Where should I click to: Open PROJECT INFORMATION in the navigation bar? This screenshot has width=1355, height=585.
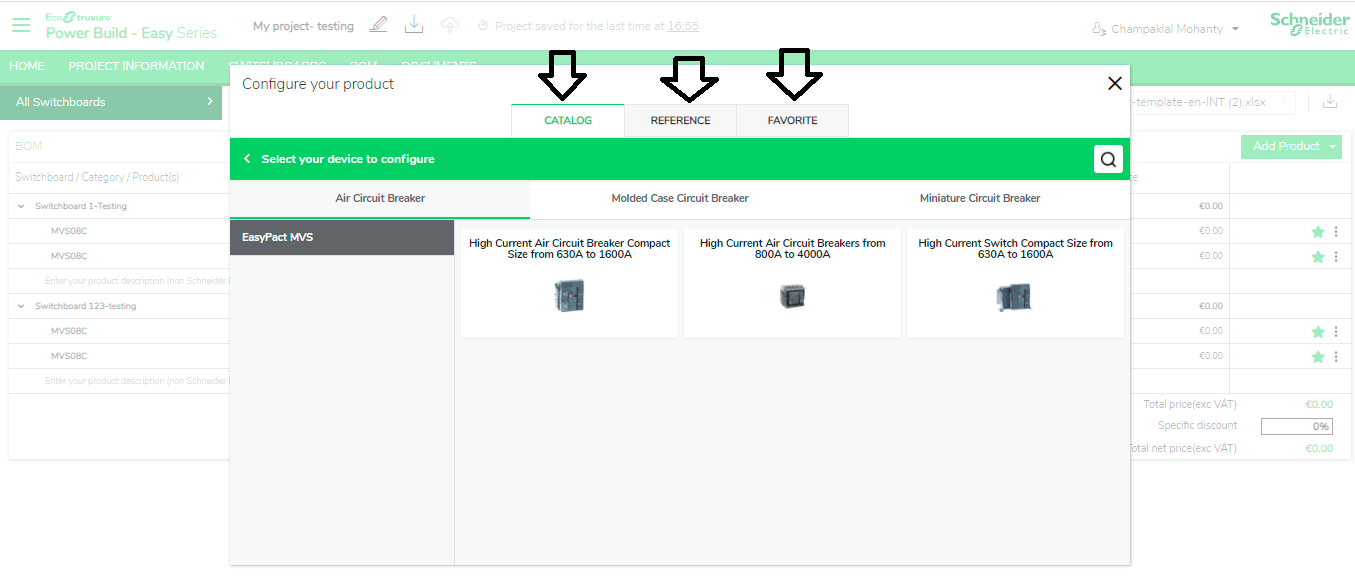point(136,66)
